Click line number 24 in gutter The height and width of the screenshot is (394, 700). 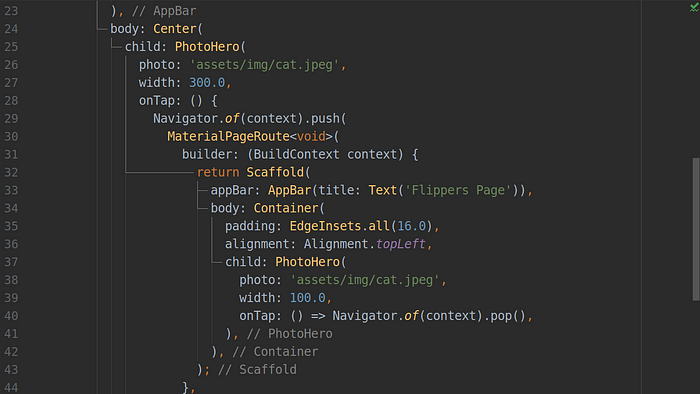point(11,29)
